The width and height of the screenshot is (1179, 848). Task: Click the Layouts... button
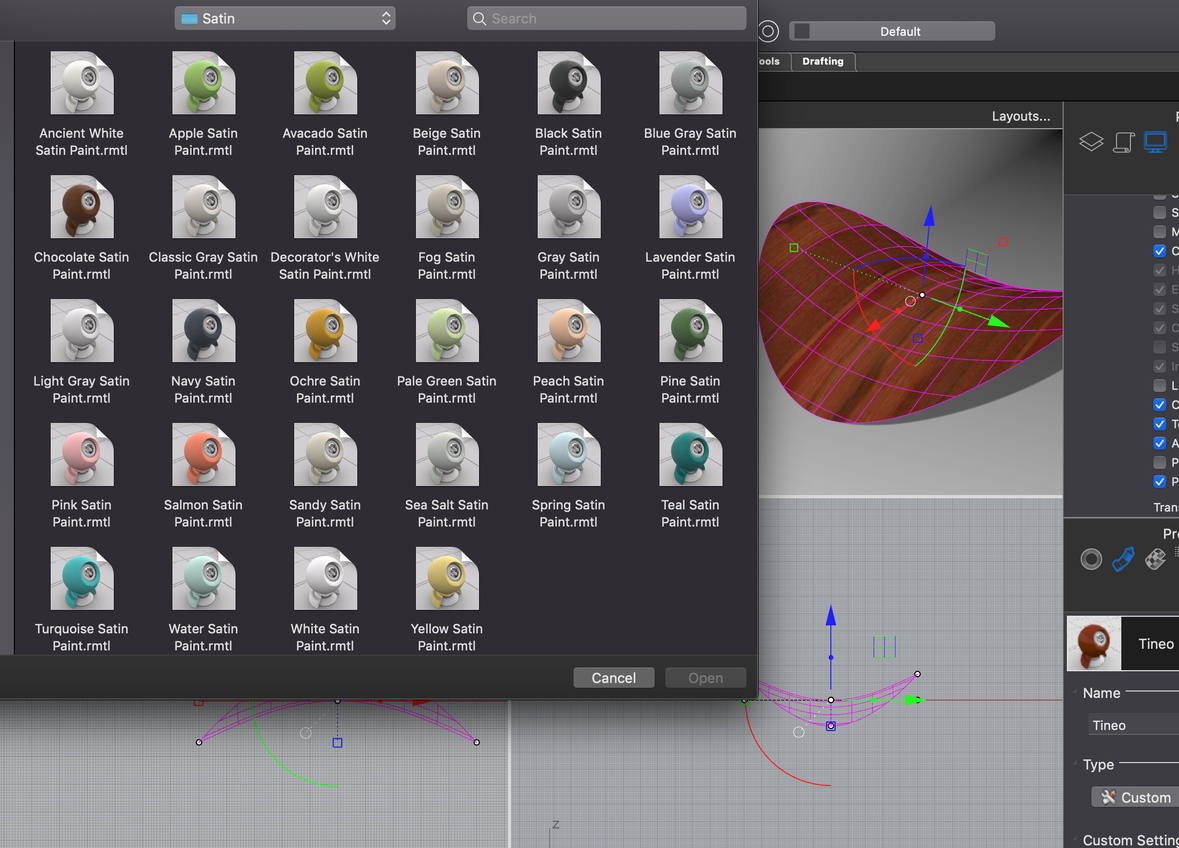(1019, 116)
